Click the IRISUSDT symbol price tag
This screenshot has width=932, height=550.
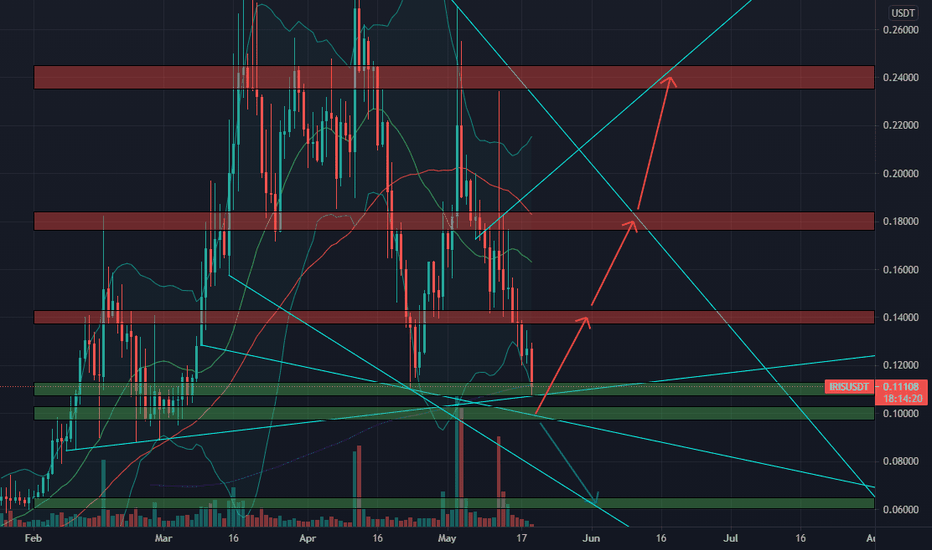tap(849, 387)
